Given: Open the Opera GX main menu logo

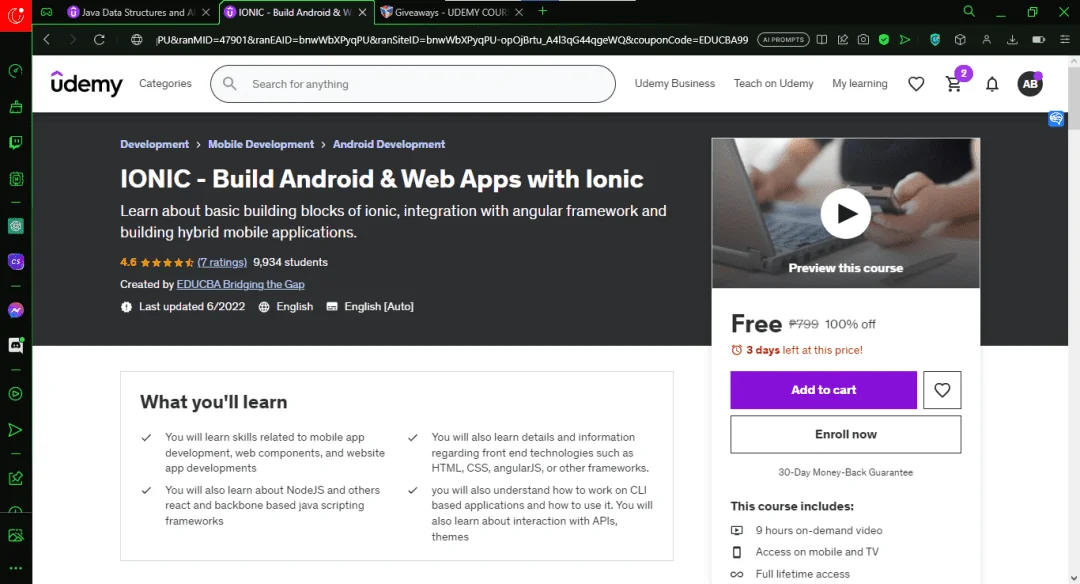Looking at the screenshot, I should [x=15, y=14].
